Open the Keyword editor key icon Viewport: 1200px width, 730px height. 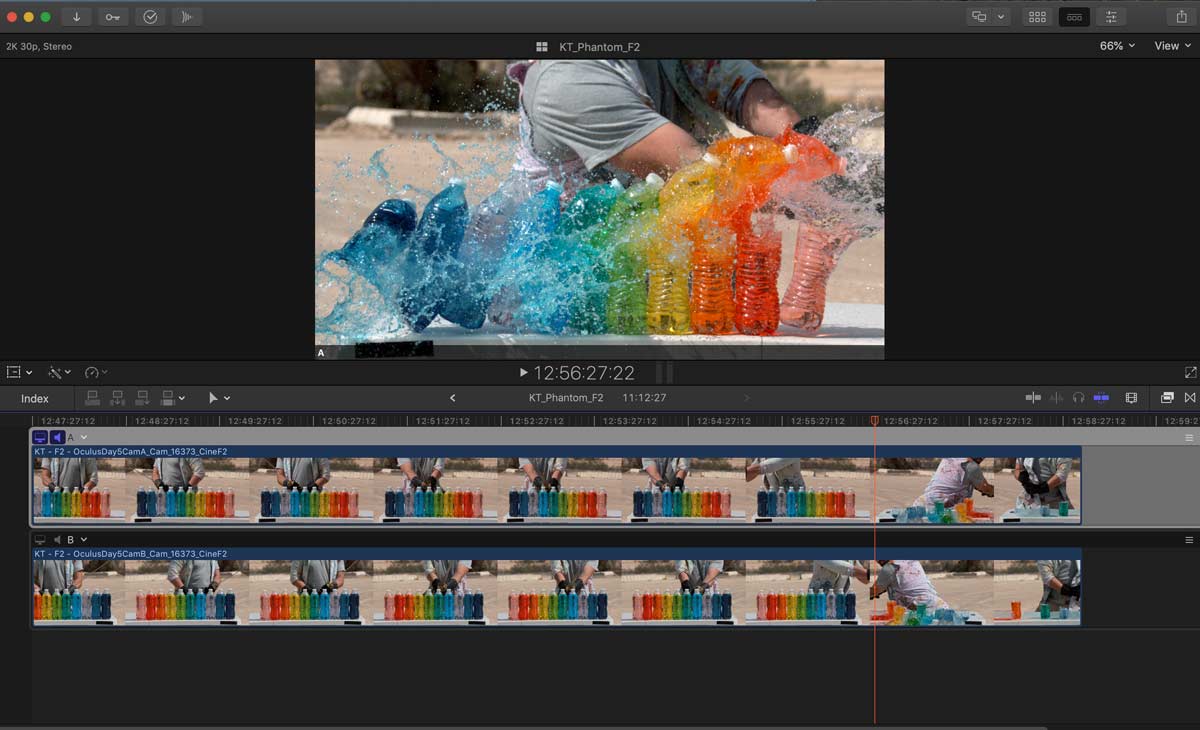pyautogui.click(x=113, y=17)
